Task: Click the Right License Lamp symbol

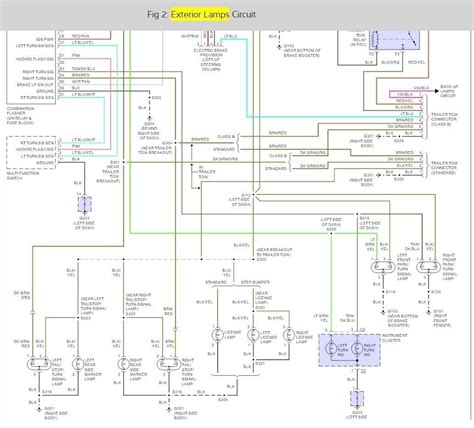Action: point(289,335)
